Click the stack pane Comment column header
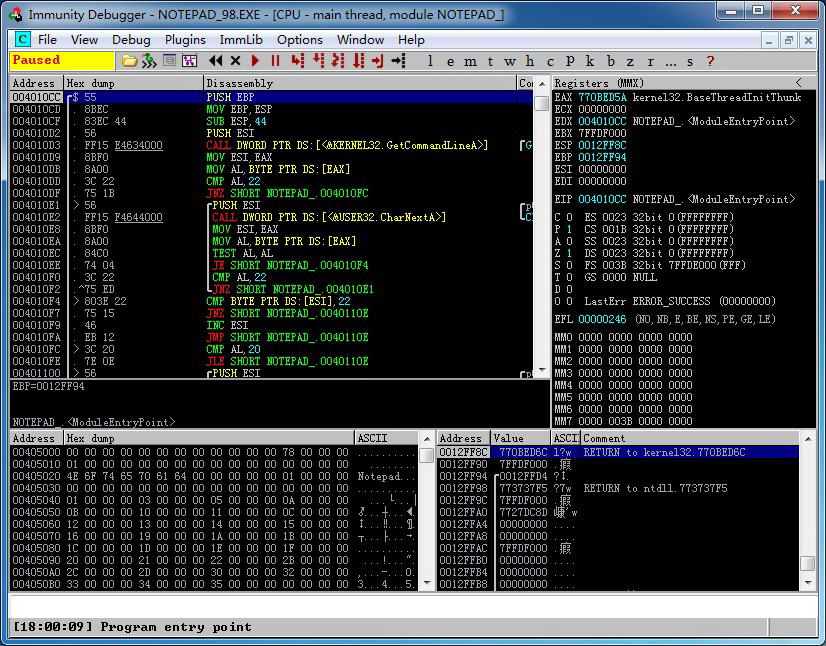Screen dimensions: 826x646 pyautogui.click(x=690, y=438)
